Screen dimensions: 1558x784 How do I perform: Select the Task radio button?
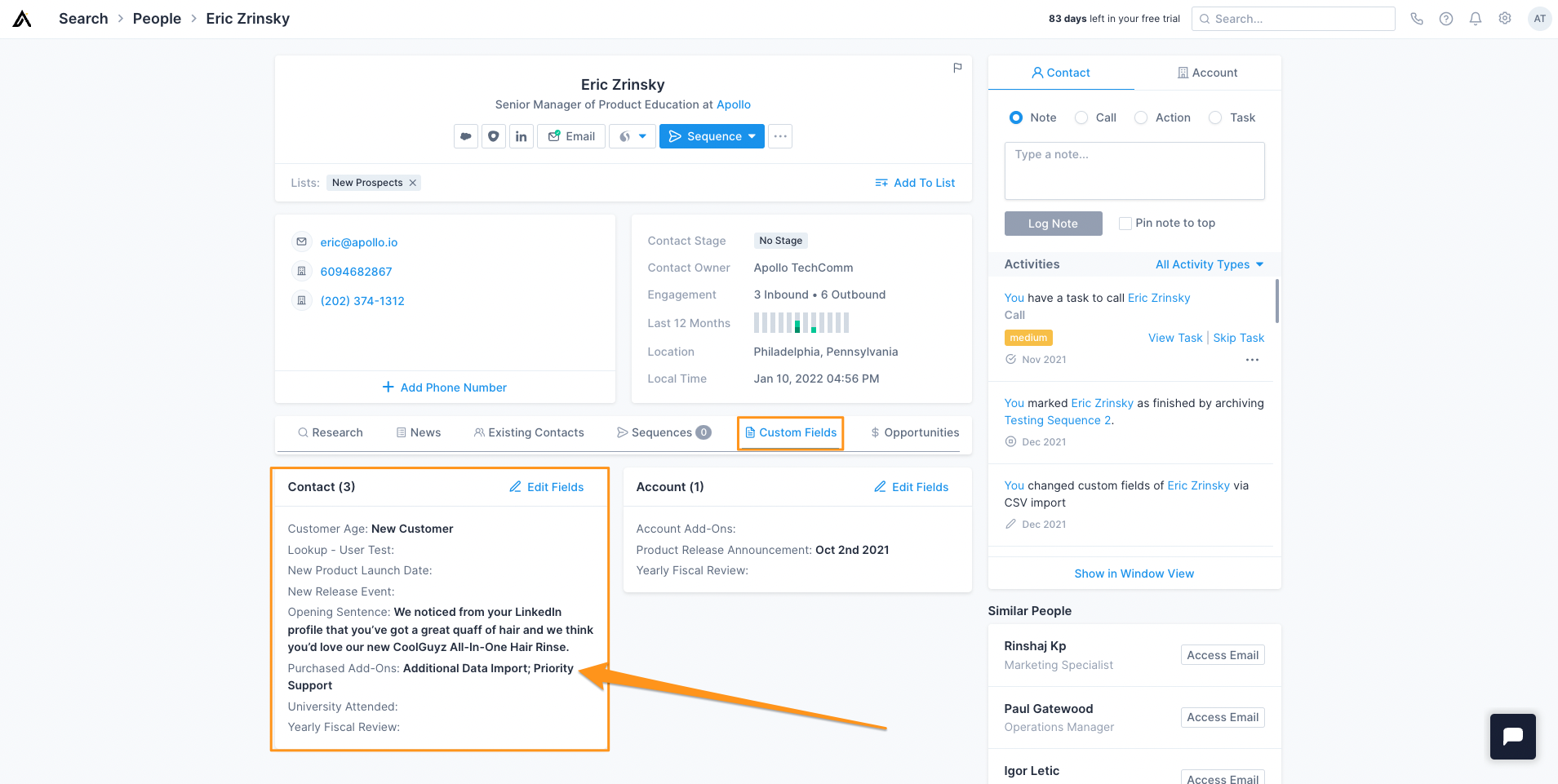pos(1216,117)
